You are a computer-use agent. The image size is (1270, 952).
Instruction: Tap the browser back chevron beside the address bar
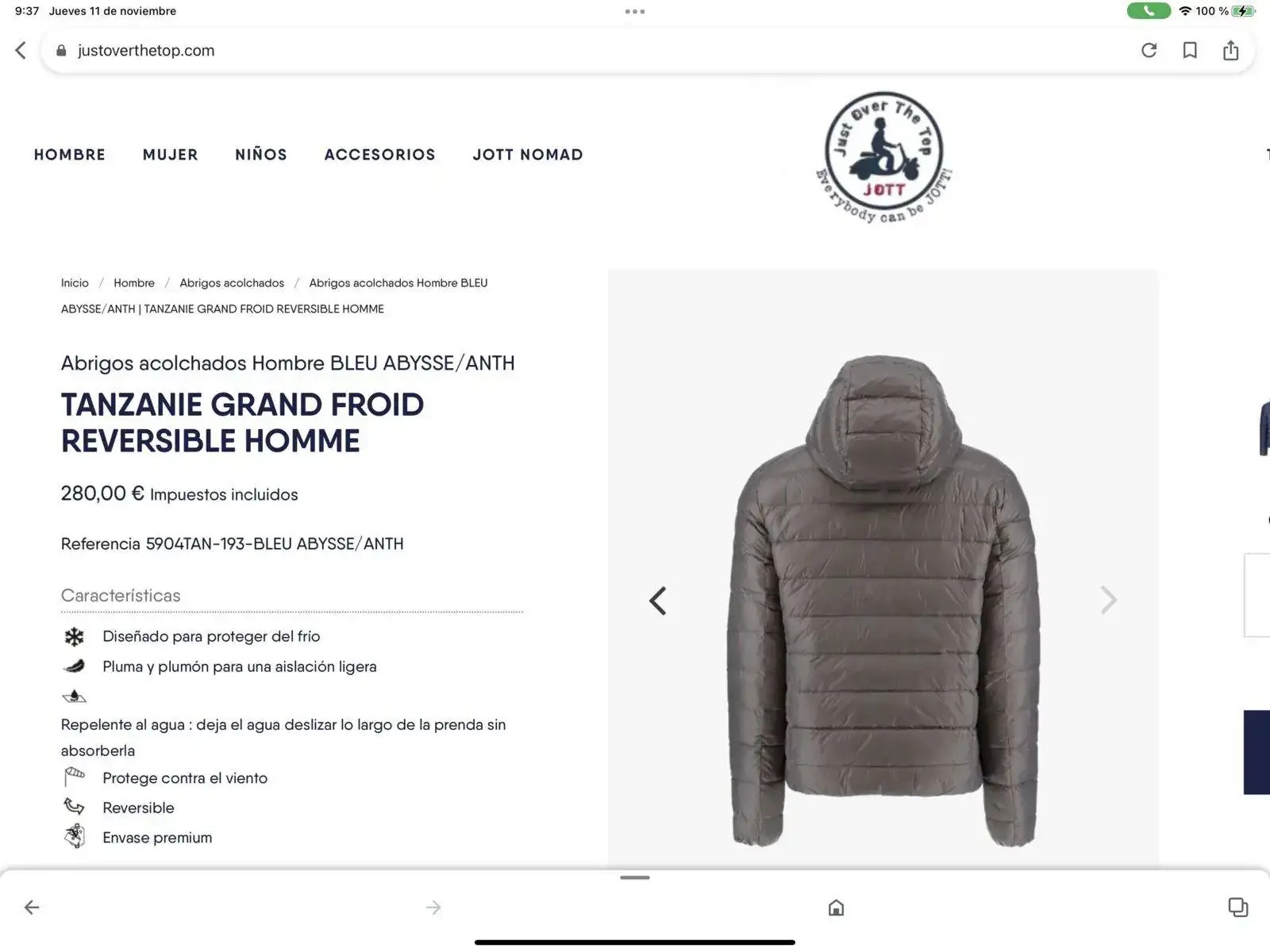coord(21,50)
